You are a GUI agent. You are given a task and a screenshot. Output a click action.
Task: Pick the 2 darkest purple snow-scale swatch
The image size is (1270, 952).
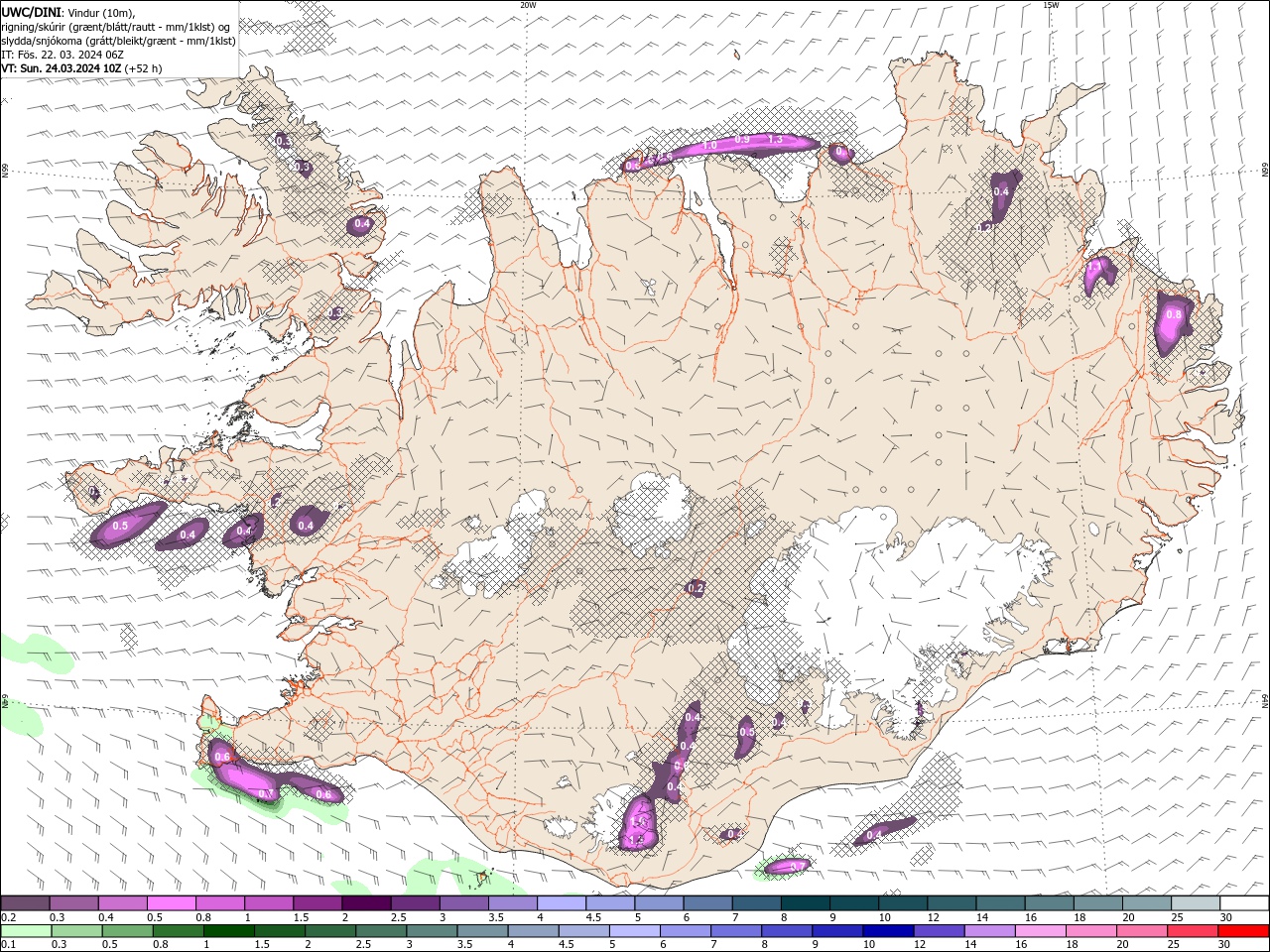click(366, 903)
